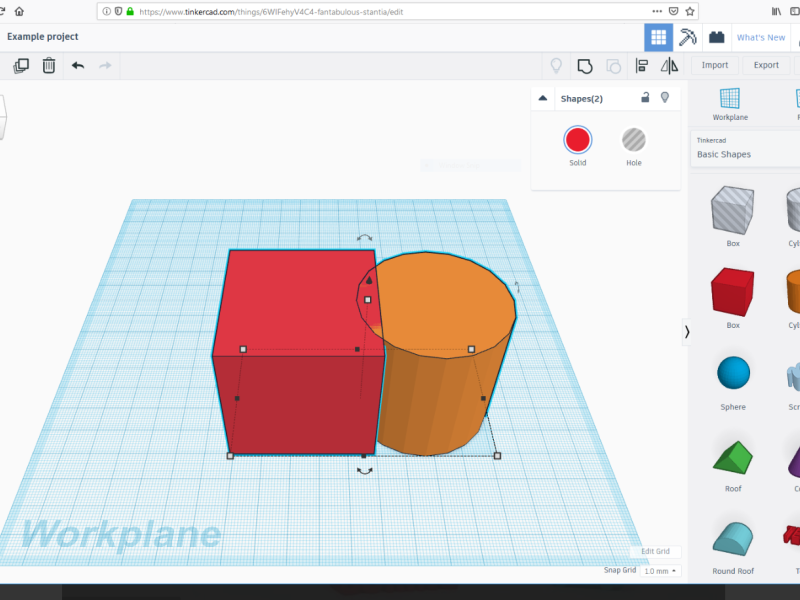
Task: Undo the last action
Action: [x=78, y=65]
